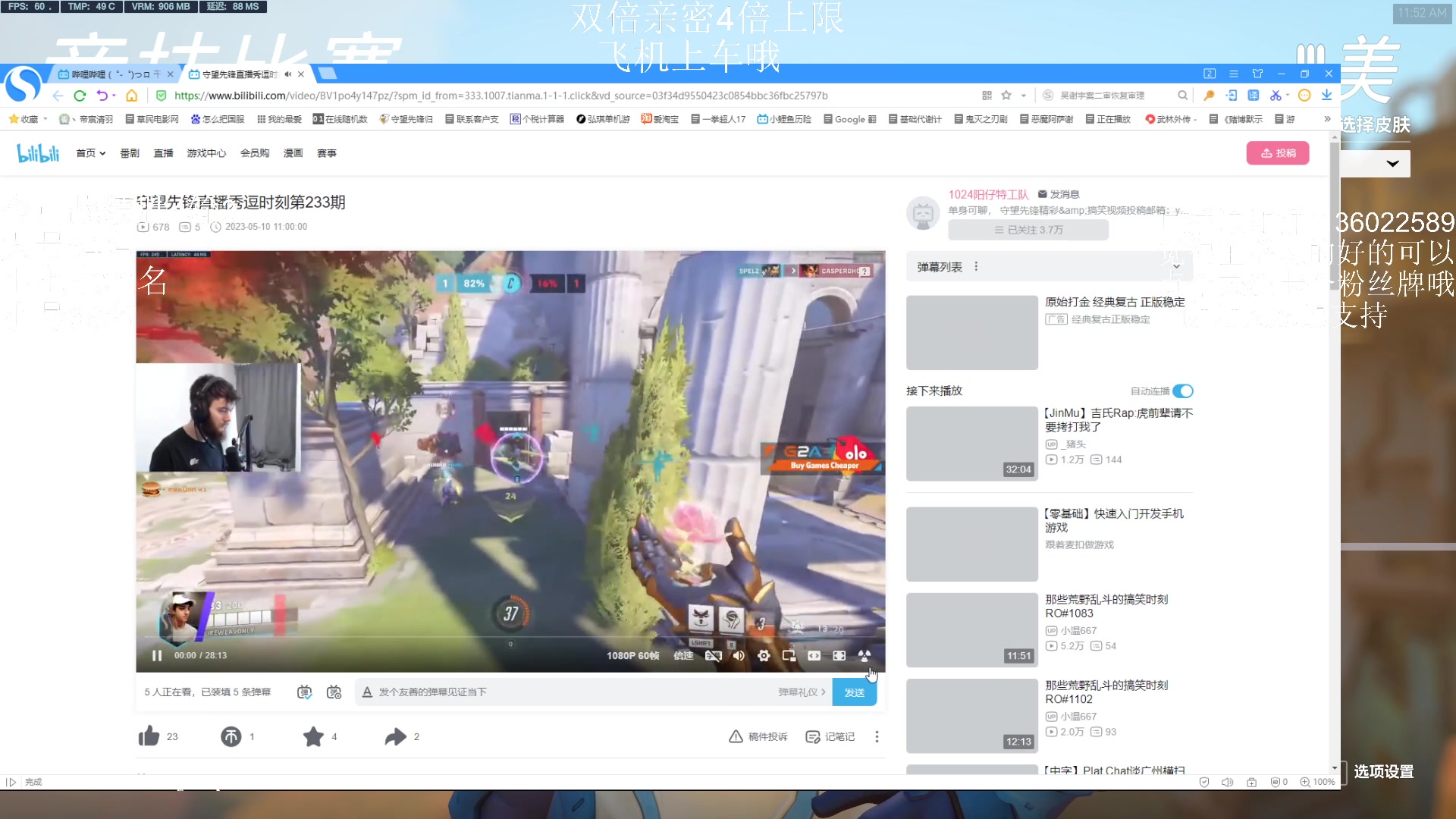Open more options three-dot menu below video
Viewport: 1456px width, 819px height.
[877, 736]
